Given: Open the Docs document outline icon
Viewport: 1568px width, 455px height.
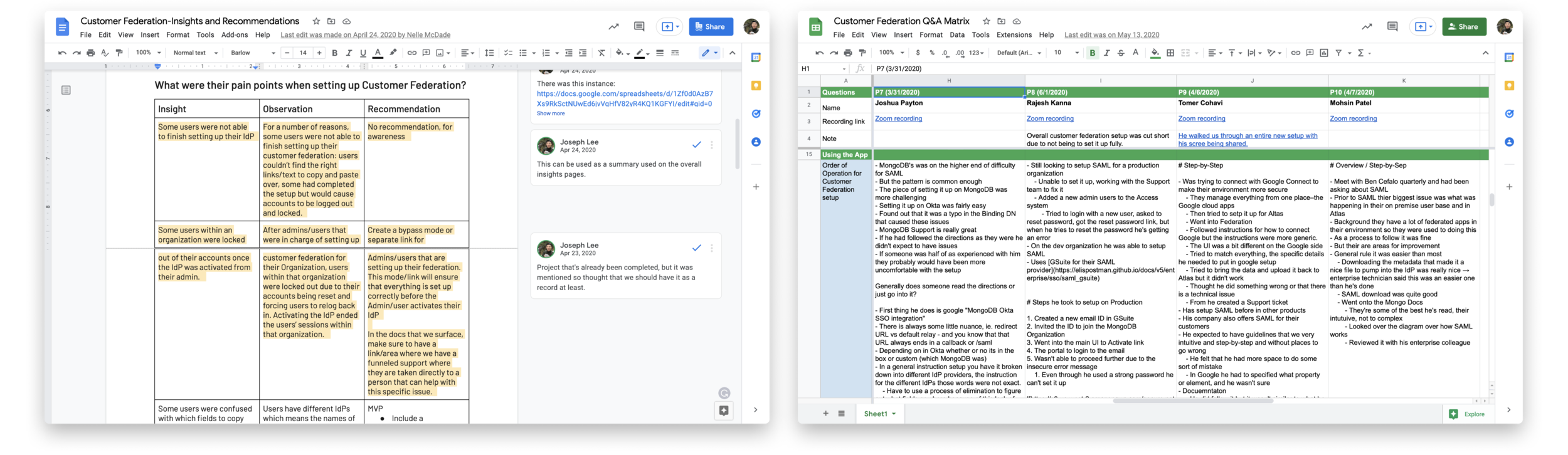Looking at the screenshot, I should [x=66, y=90].
